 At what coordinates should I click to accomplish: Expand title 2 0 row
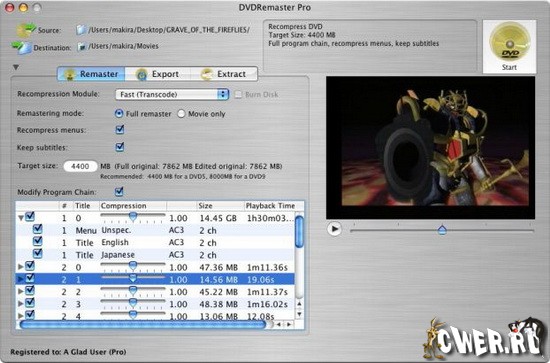click(x=21, y=267)
